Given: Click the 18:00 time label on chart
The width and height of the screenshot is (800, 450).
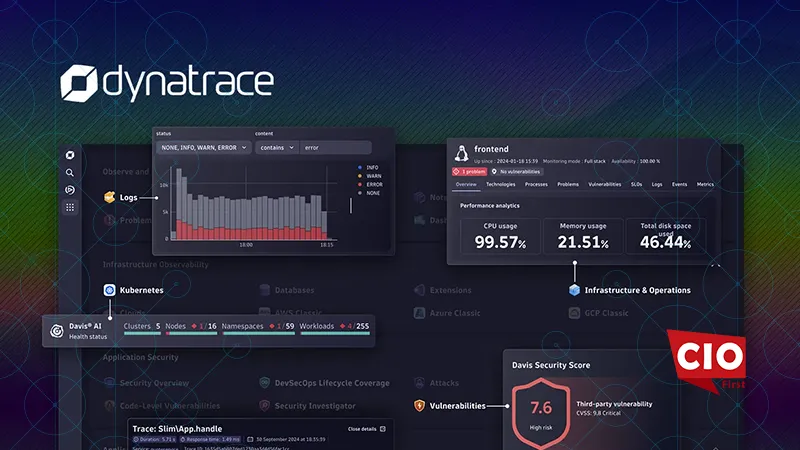Looking at the screenshot, I should click(x=246, y=245).
